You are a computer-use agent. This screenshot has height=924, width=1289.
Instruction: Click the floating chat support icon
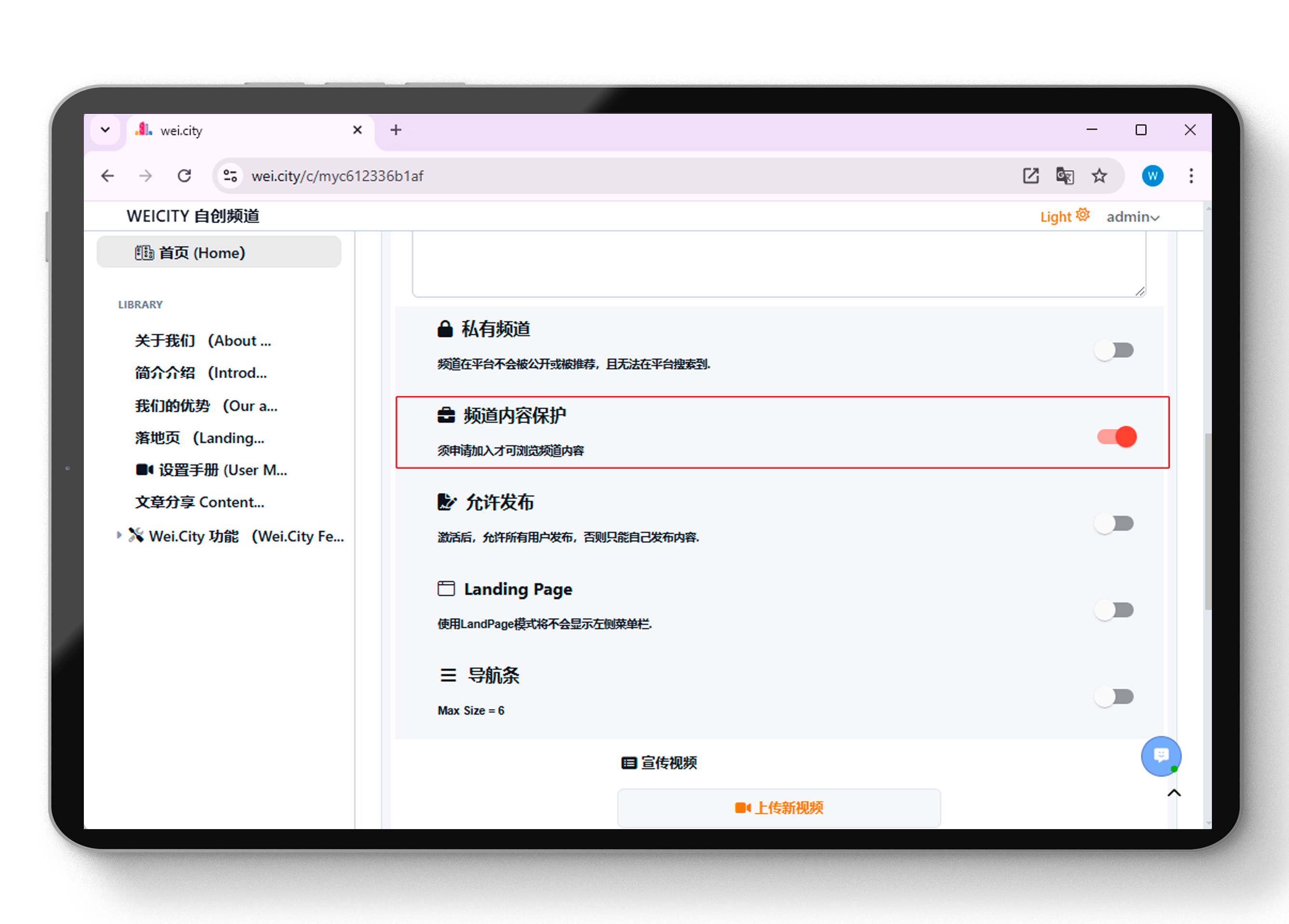[x=1160, y=756]
